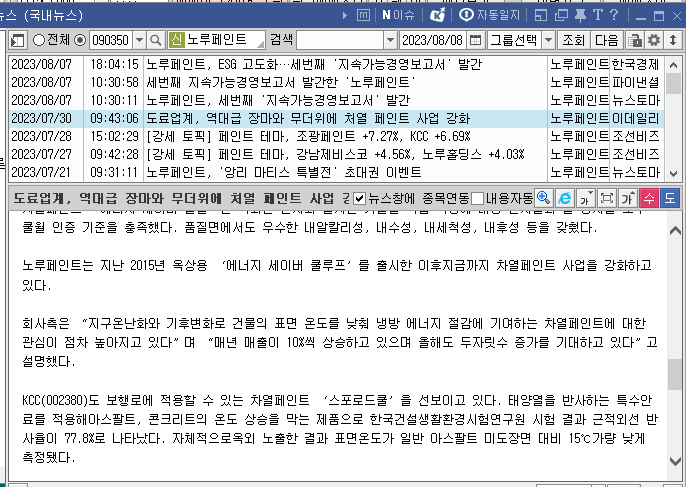Click the full-screen article view icon
Screen dimensions: 686x487
point(606,198)
